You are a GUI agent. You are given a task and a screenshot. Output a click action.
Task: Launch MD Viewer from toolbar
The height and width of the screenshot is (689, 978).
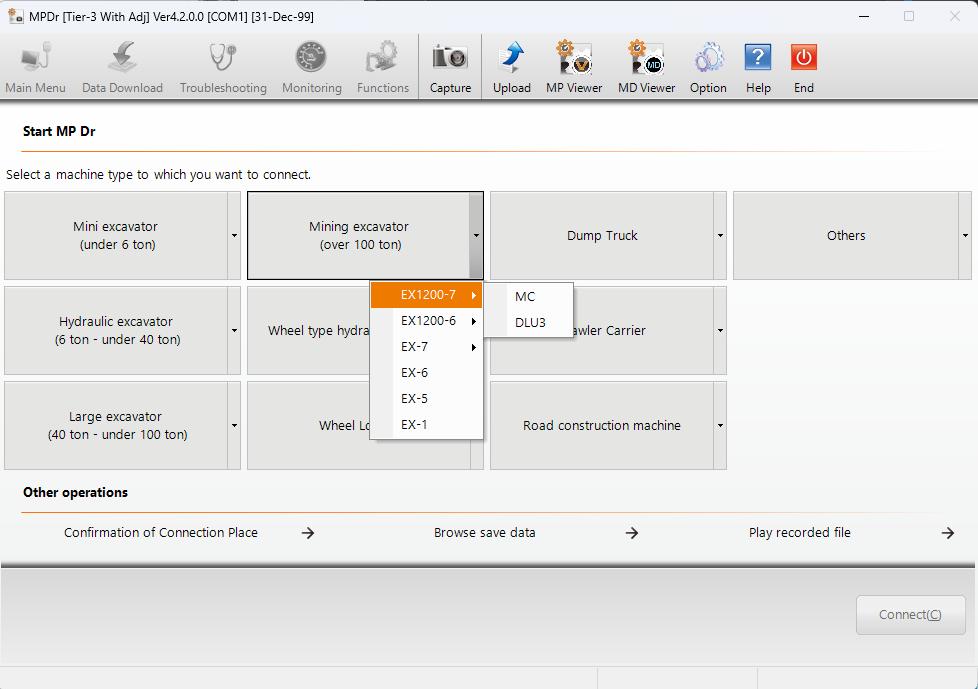(646, 58)
